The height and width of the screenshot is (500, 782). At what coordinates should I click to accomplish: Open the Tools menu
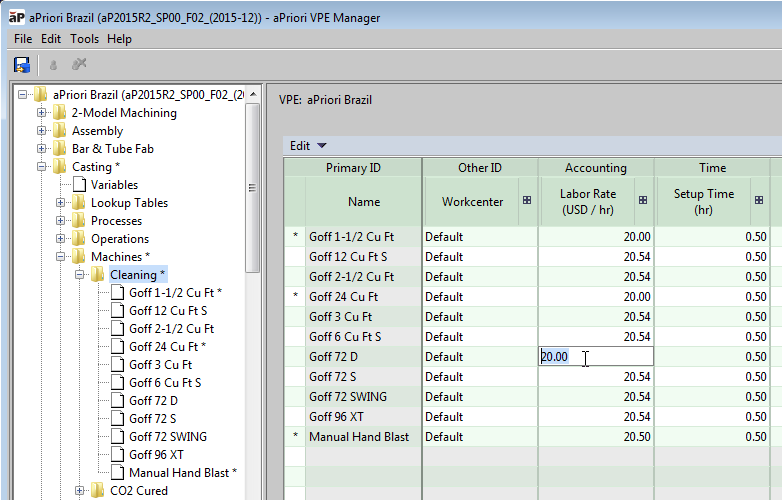[84, 39]
